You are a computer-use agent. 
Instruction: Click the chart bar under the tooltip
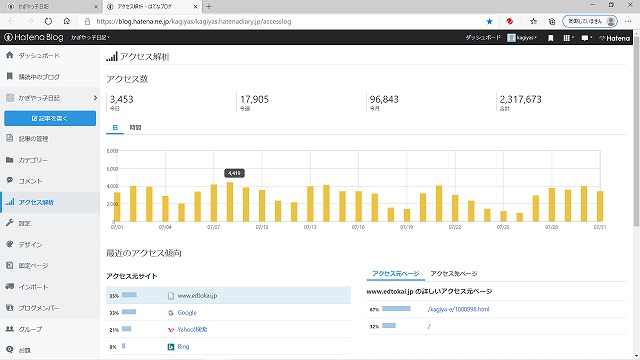click(230, 202)
